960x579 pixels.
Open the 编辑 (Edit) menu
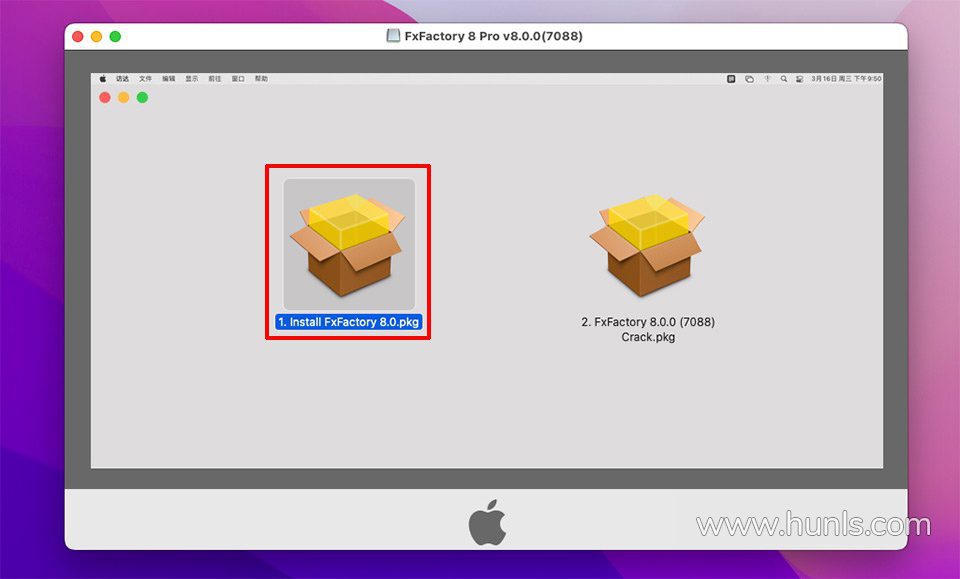168,79
